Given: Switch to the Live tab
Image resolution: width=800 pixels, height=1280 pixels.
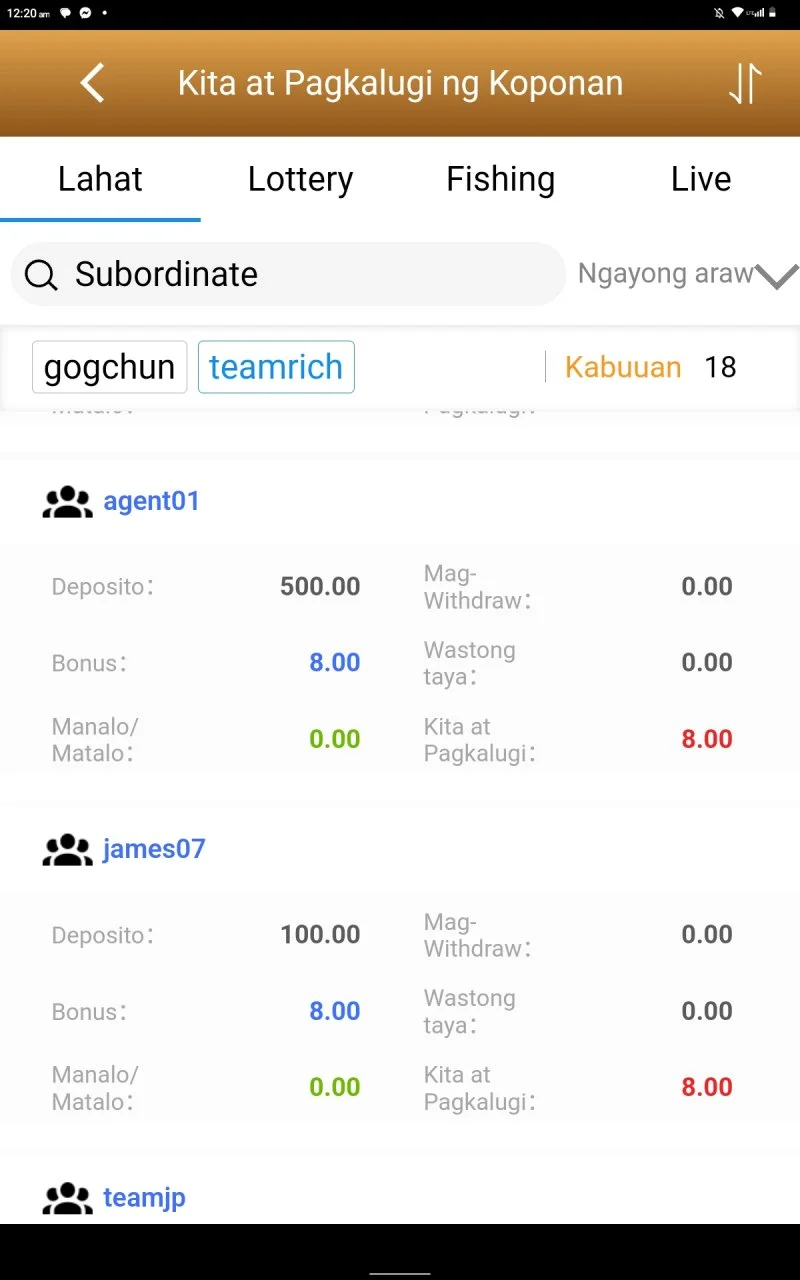Looking at the screenshot, I should tap(700, 179).
